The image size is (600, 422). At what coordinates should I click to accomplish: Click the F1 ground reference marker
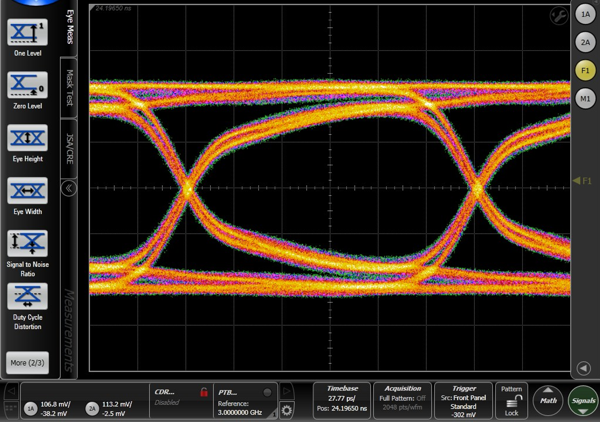[582, 181]
